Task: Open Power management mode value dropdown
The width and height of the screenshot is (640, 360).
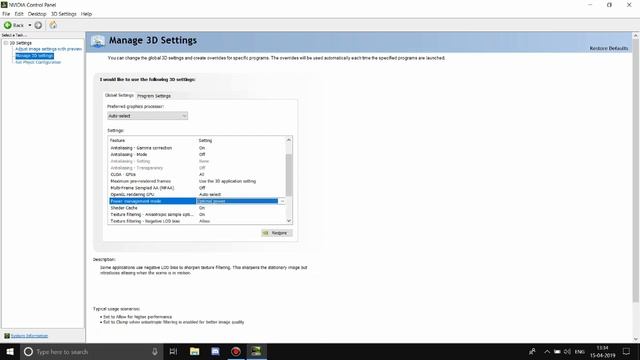Action: point(282,201)
